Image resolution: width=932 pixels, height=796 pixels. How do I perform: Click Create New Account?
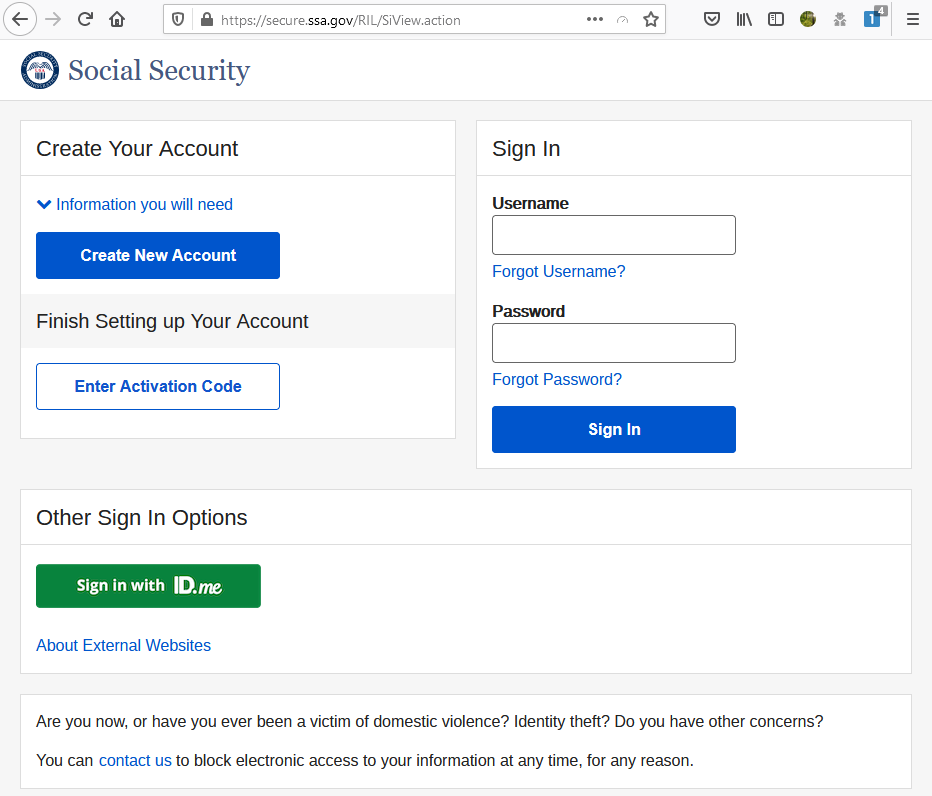(157, 255)
